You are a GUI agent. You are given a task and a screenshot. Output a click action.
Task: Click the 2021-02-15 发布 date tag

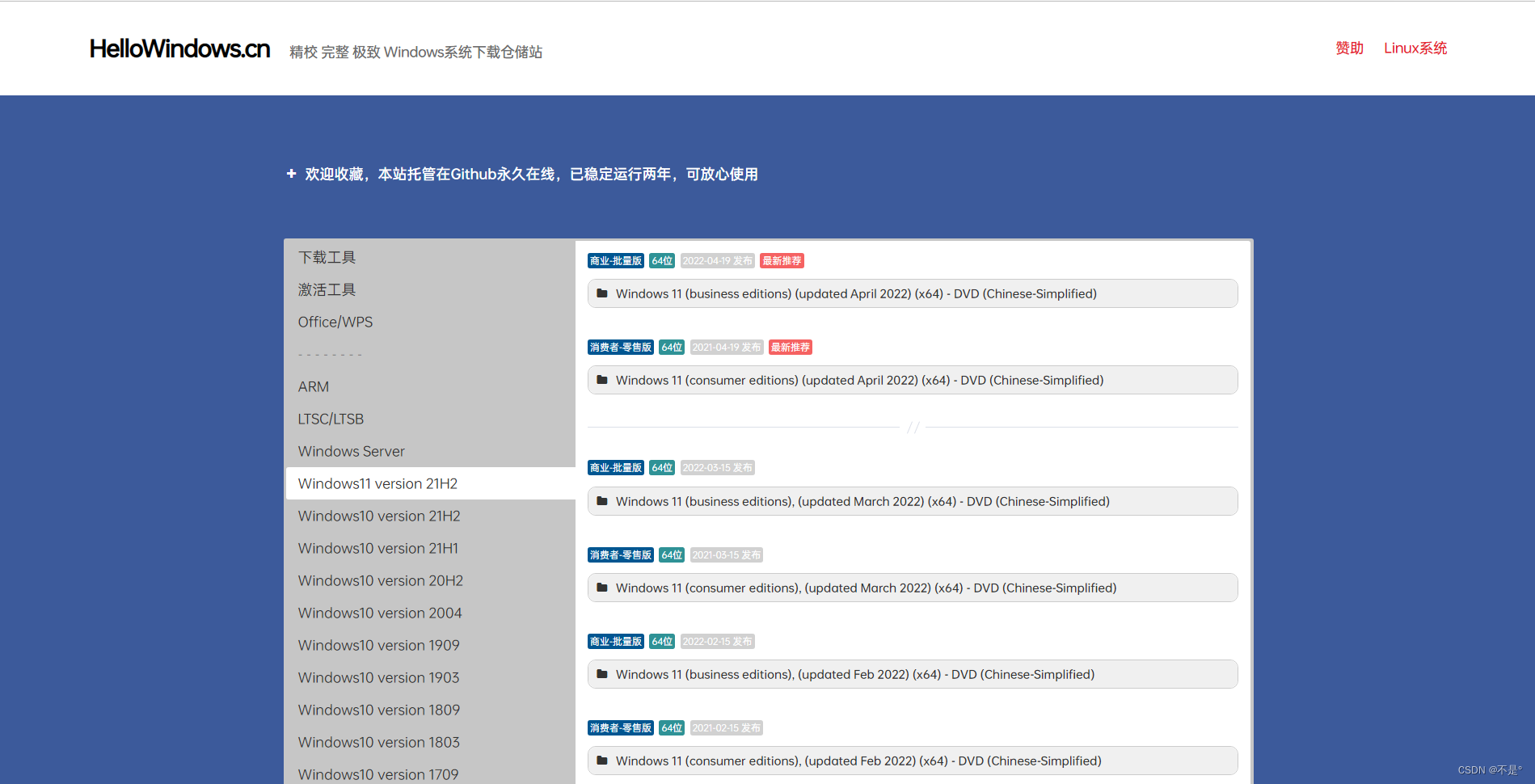(x=727, y=728)
